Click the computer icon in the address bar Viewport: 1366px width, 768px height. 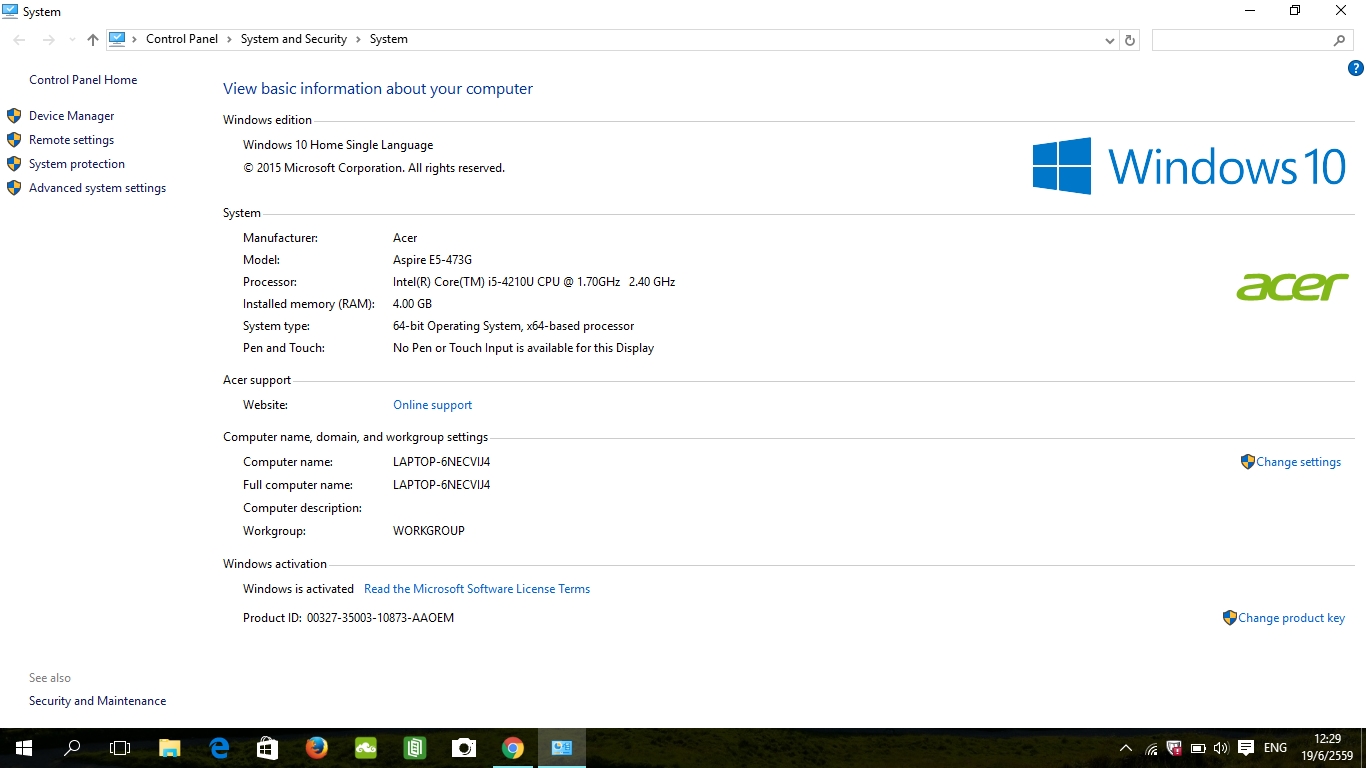(117, 39)
